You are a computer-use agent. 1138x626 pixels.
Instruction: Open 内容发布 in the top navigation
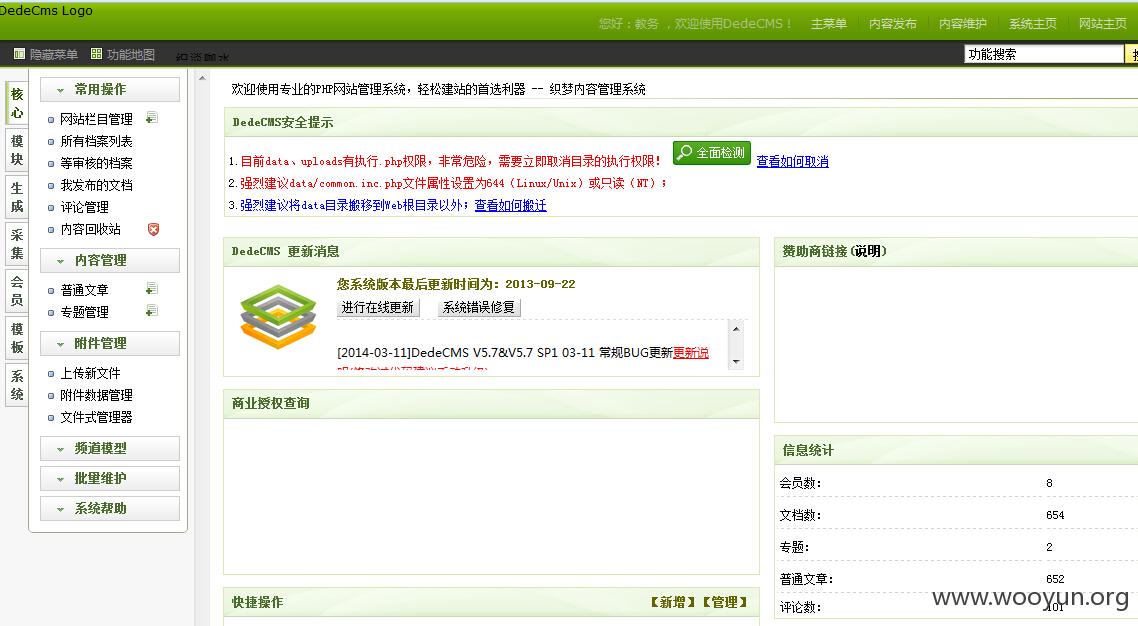(x=893, y=24)
